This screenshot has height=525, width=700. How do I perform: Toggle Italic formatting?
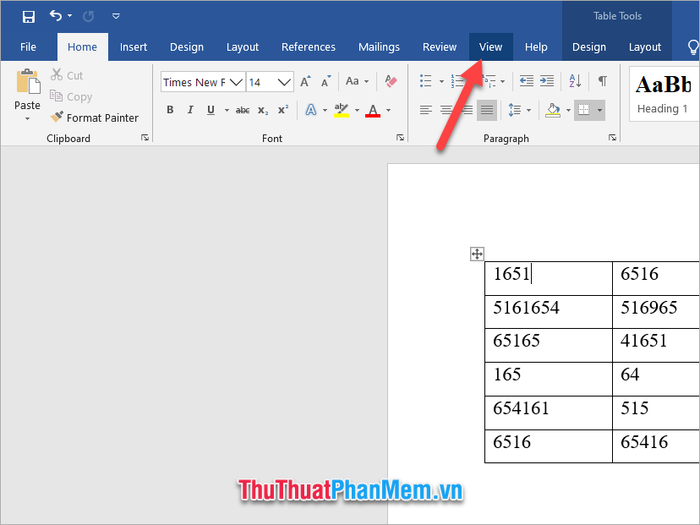tap(189, 110)
